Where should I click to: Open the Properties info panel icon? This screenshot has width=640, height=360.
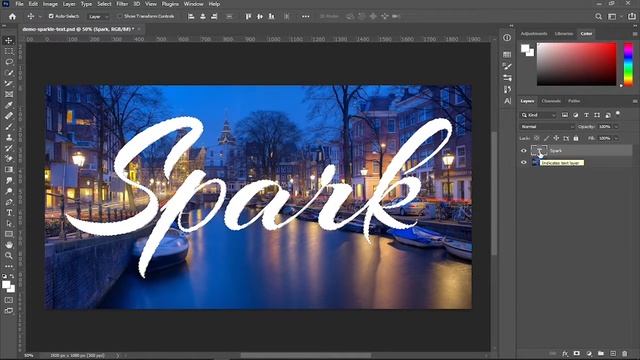point(507,38)
